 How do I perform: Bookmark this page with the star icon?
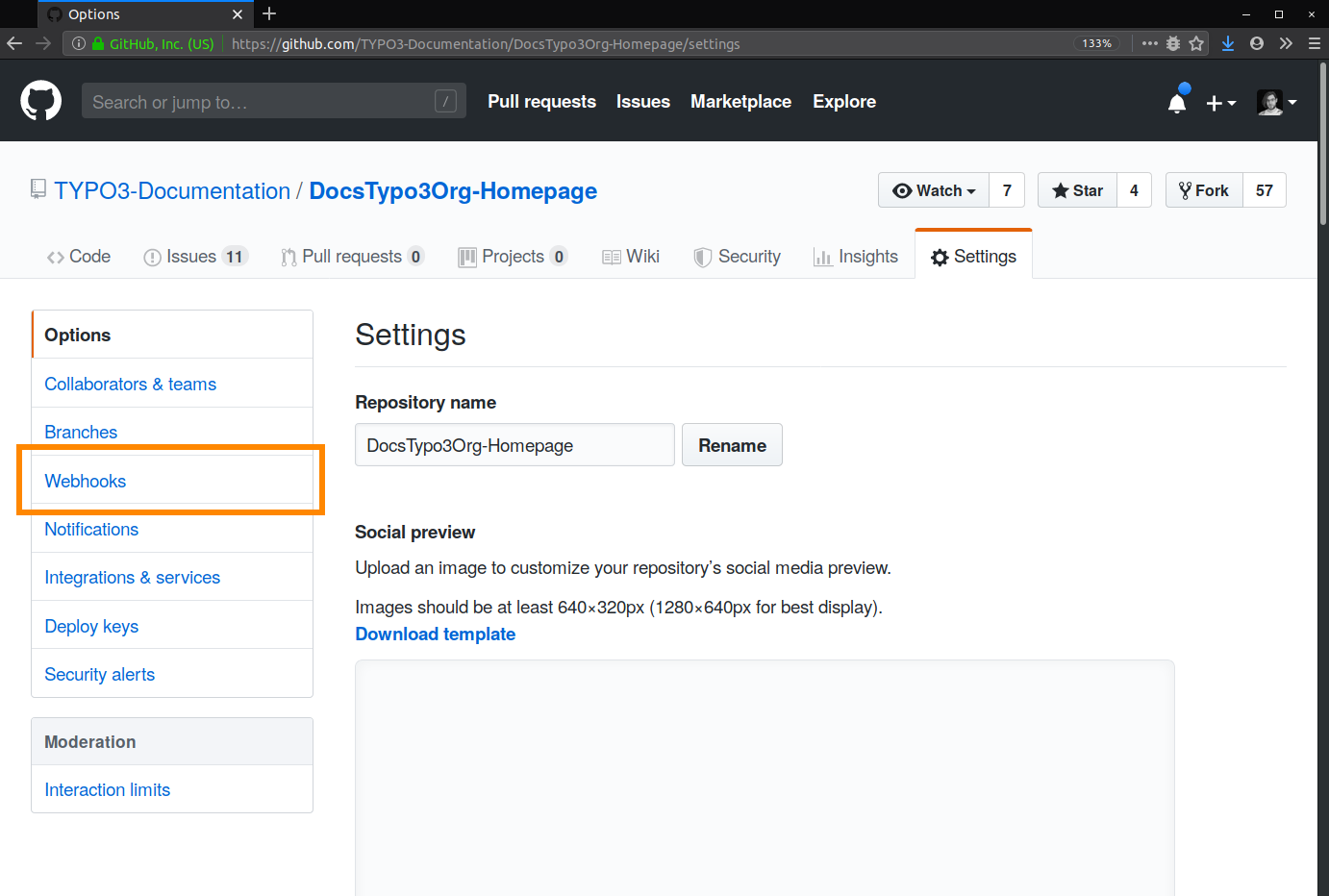pos(1196,43)
